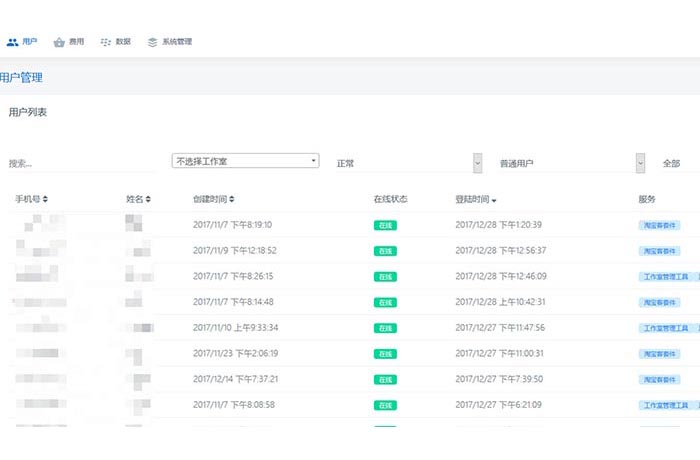Sort by 创建时间 using its sort arrows

point(232,199)
